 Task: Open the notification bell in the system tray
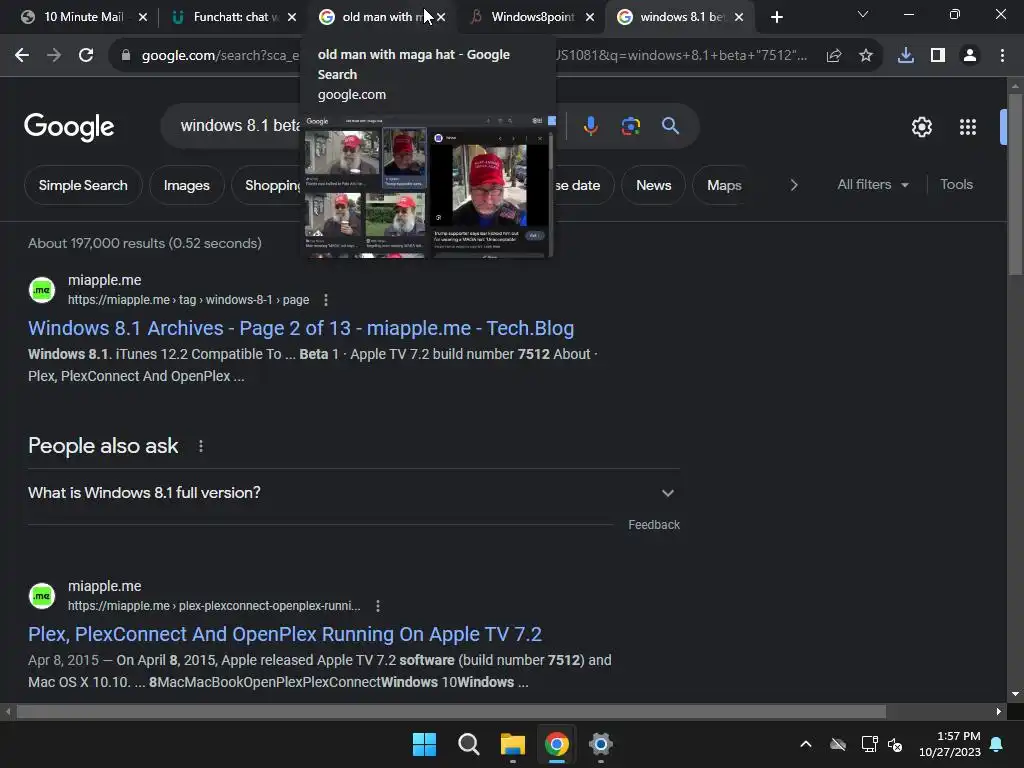click(997, 744)
